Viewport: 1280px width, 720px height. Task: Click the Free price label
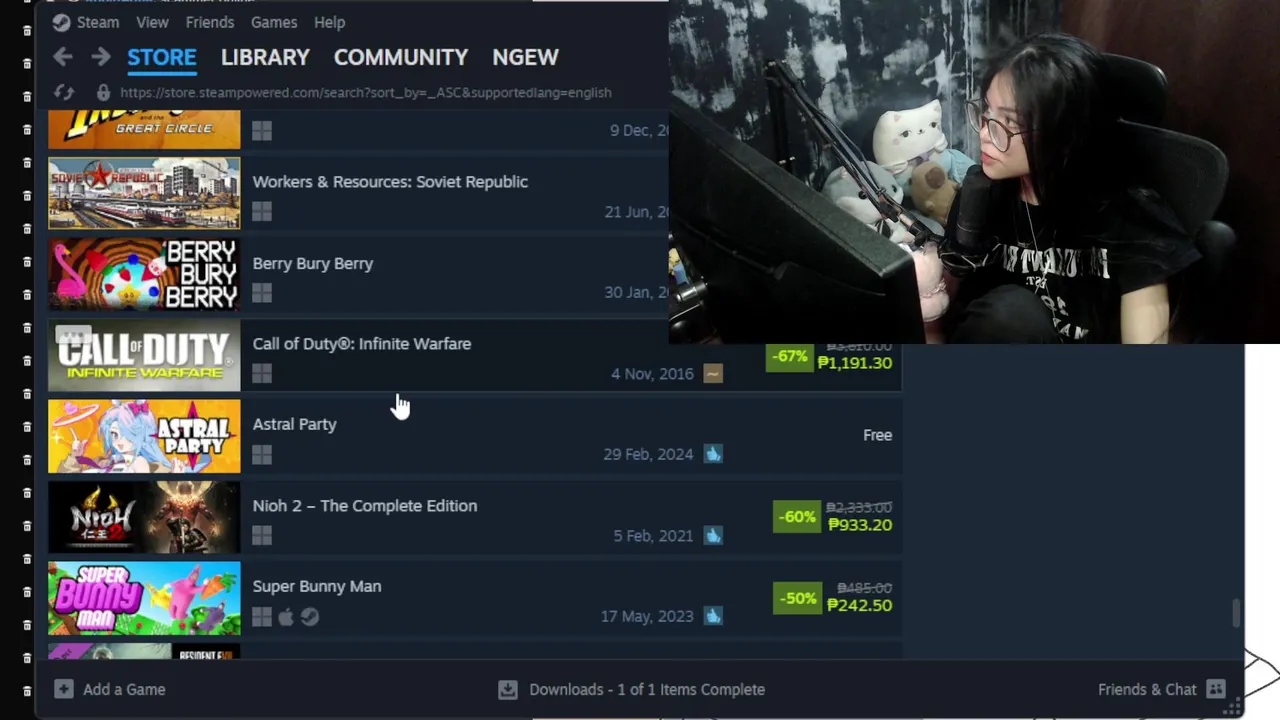[877, 435]
